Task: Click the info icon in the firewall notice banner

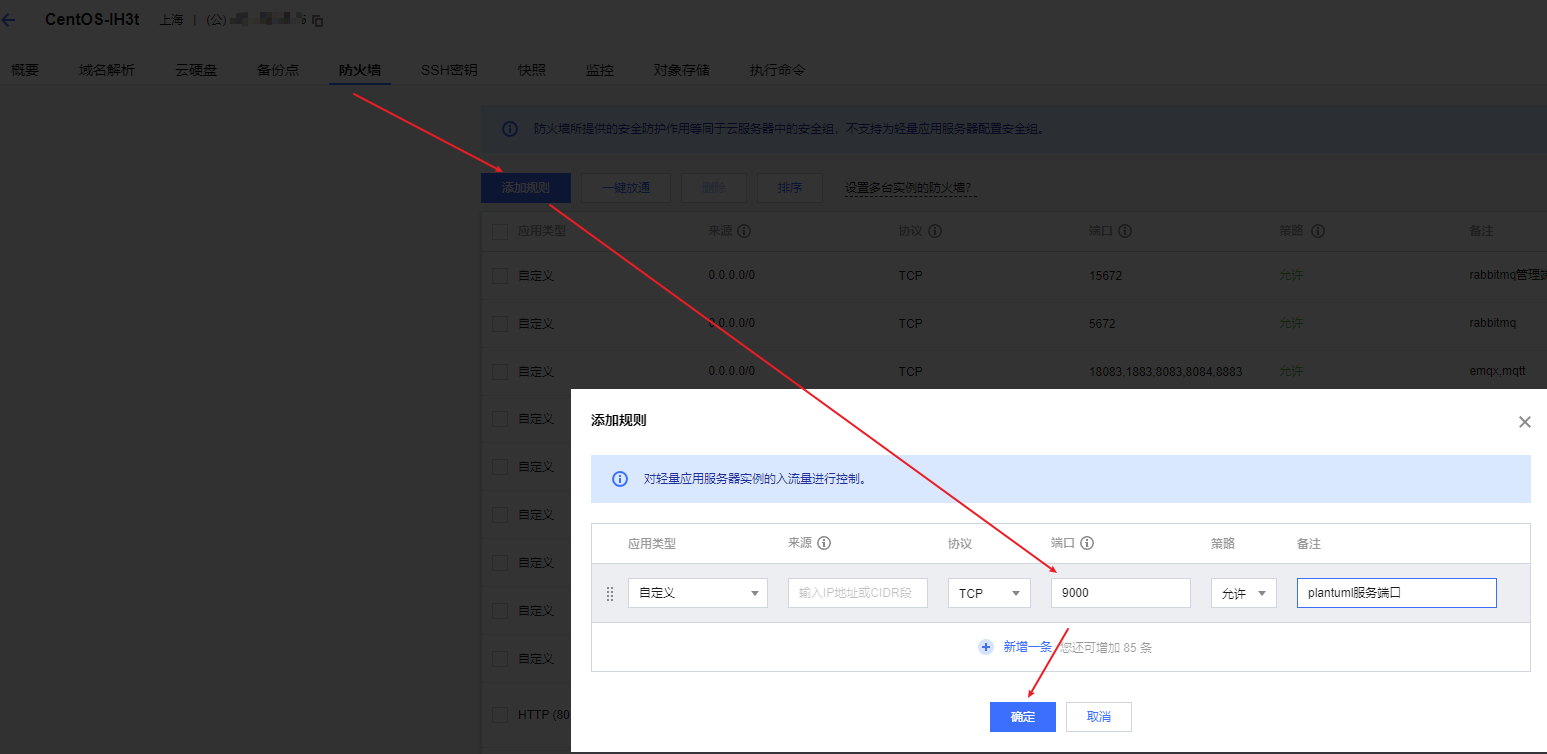Action: click(x=510, y=129)
